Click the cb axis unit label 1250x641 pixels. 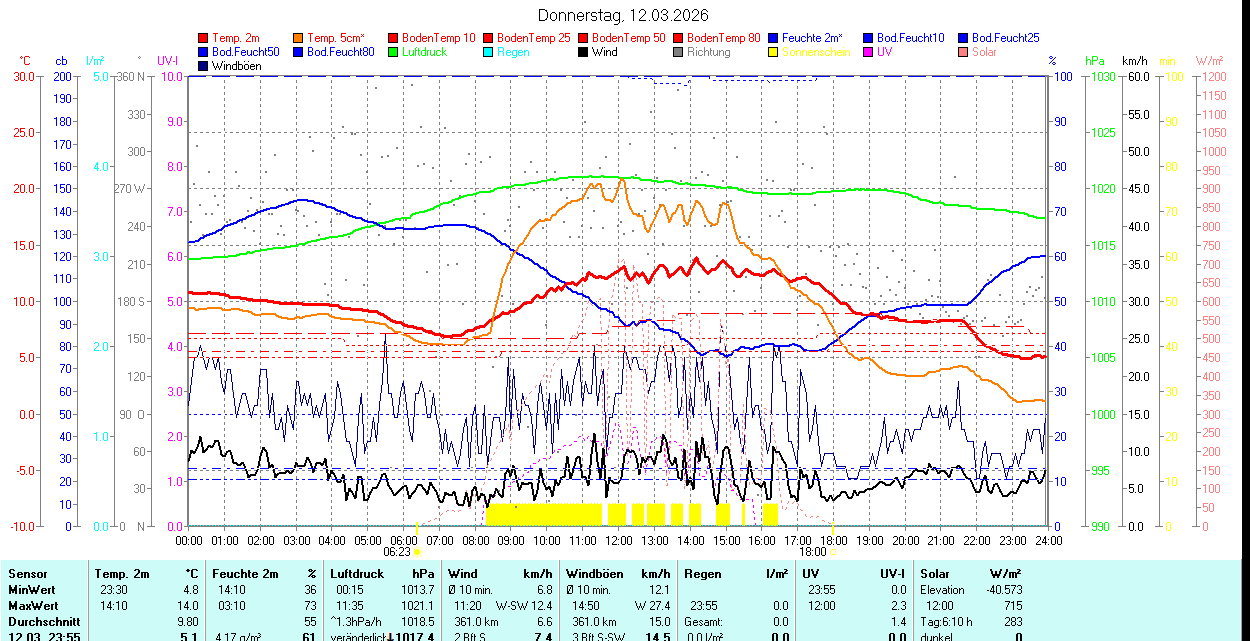(x=61, y=61)
